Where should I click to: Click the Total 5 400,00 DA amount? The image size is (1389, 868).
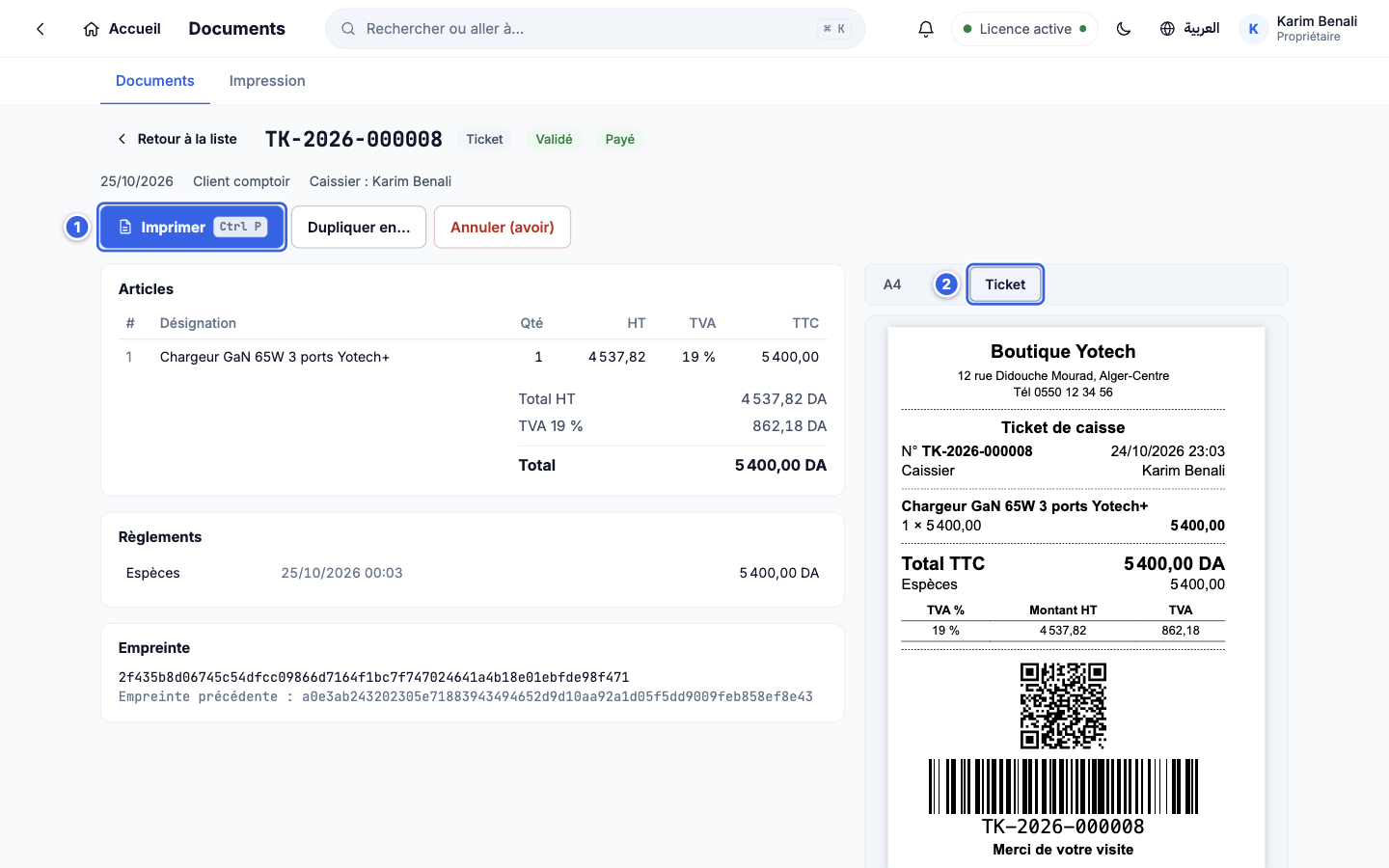[780, 465]
